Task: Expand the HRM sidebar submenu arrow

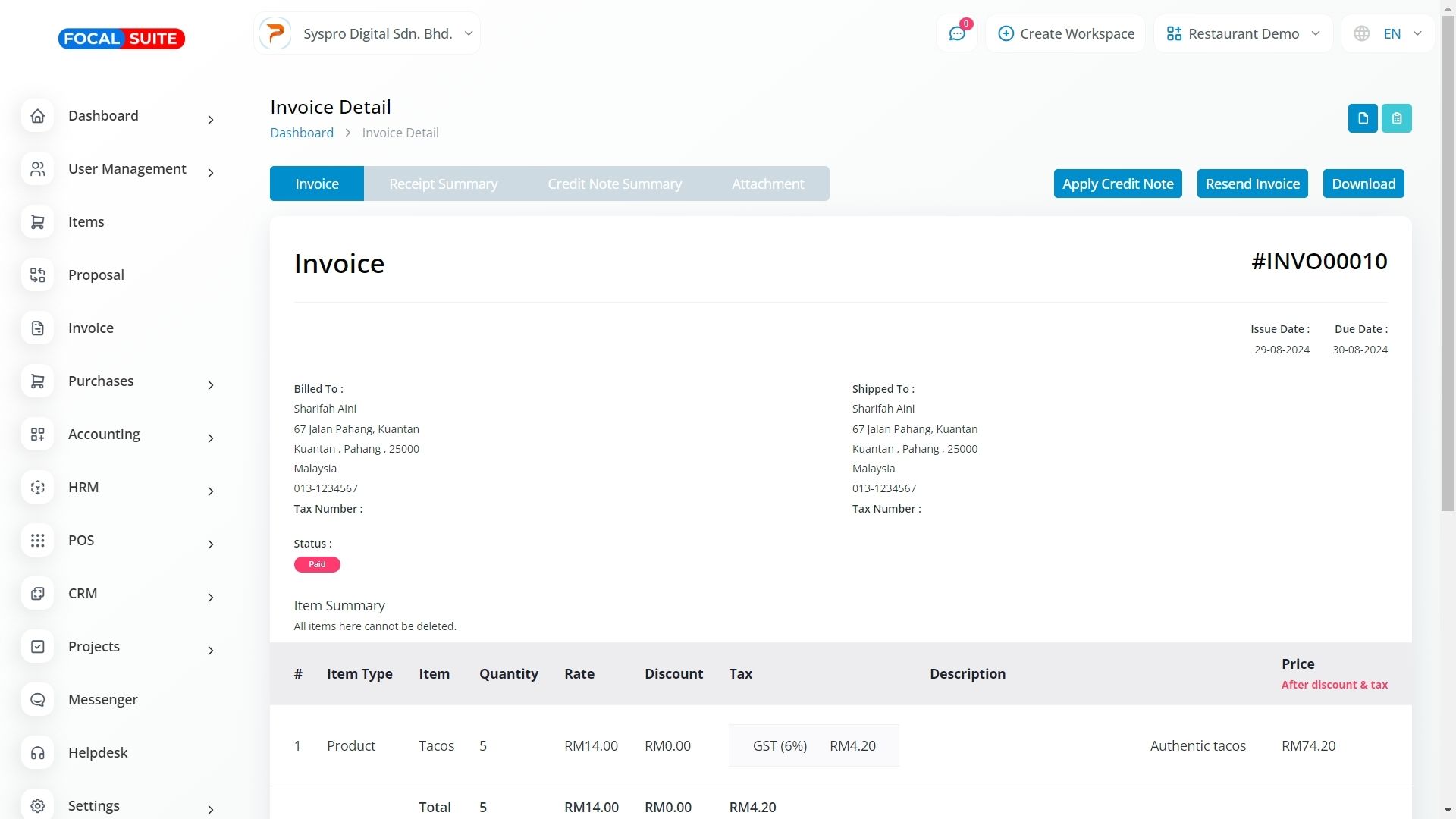Action: (x=211, y=491)
